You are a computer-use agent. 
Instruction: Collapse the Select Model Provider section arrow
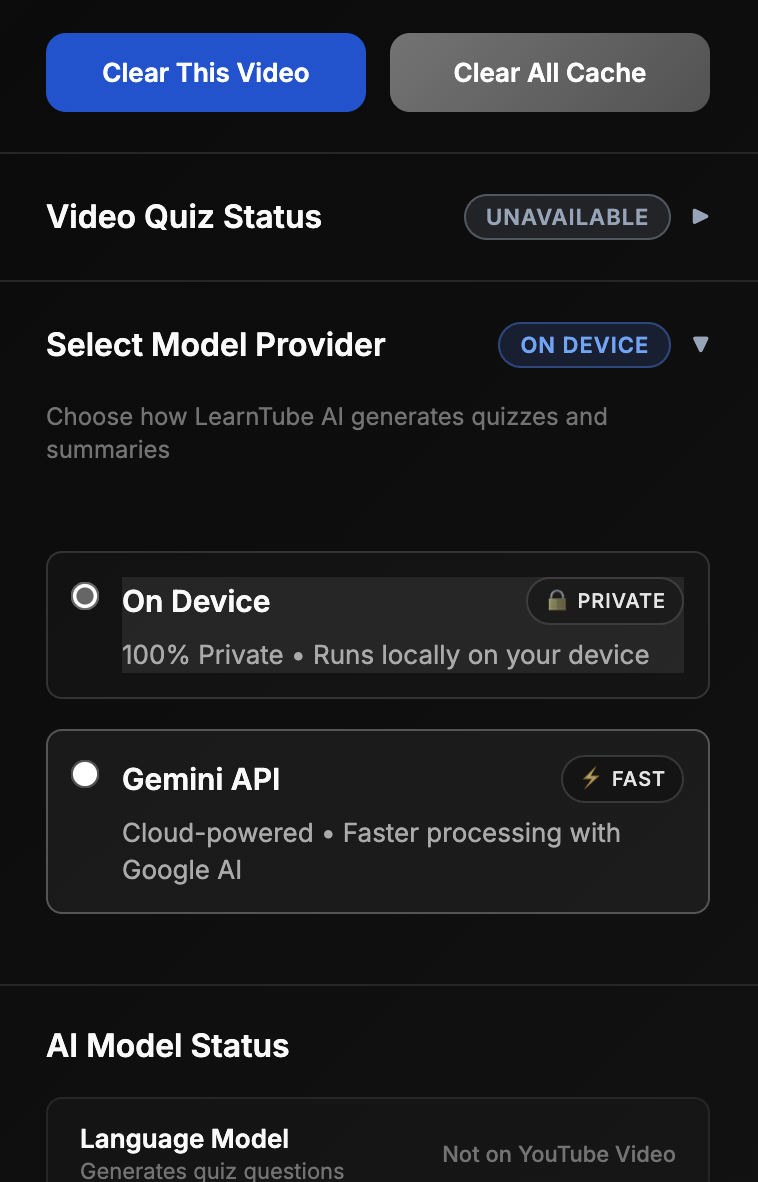tap(701, 344)
